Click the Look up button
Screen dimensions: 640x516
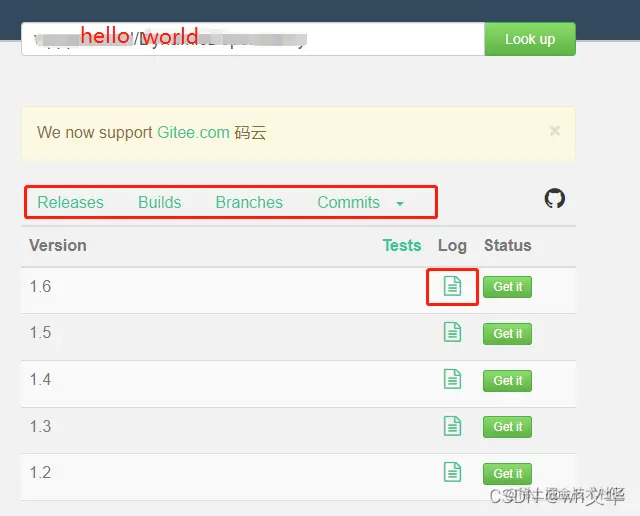tap(530, 39)
